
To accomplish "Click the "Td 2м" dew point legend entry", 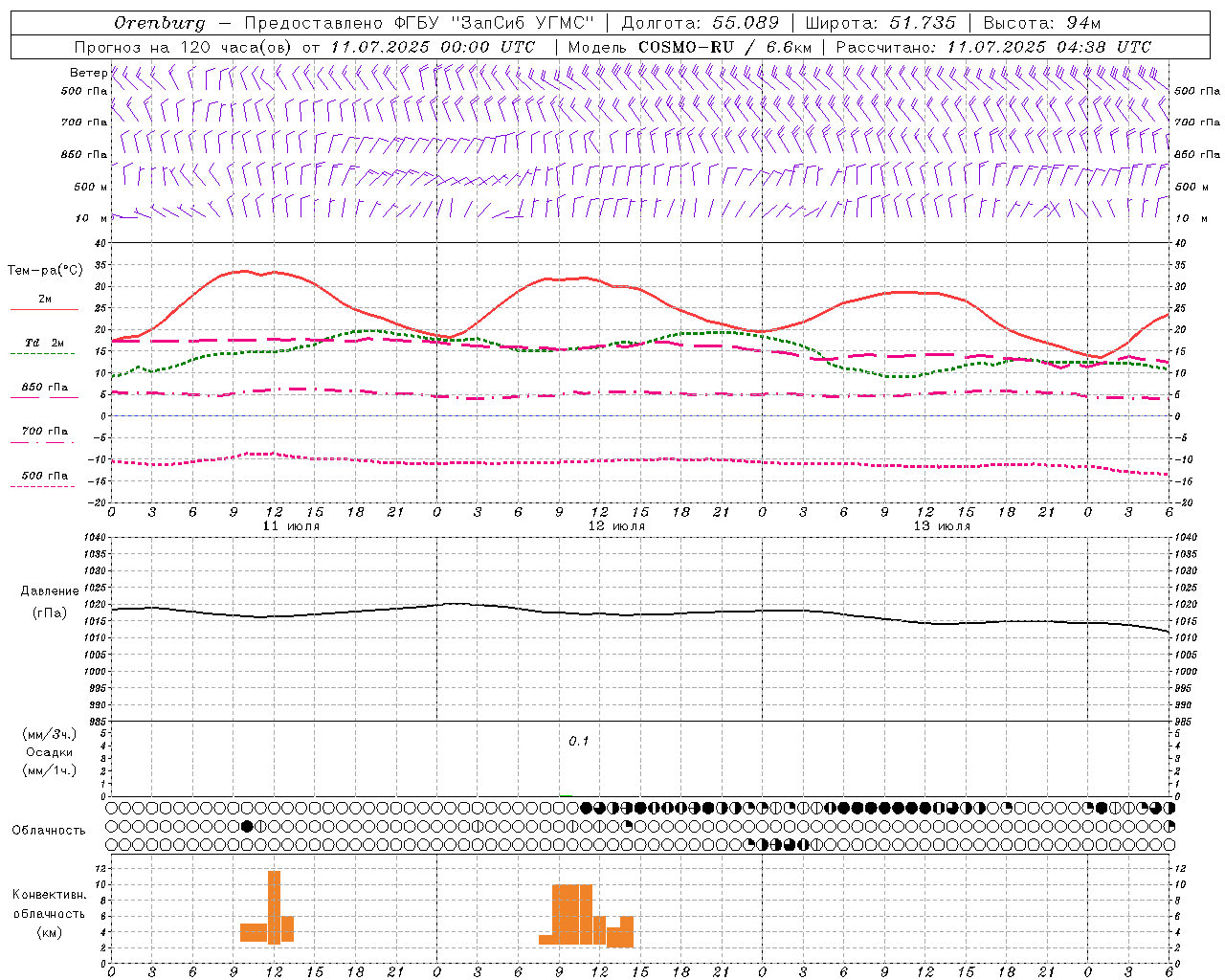I will (44, 343).
